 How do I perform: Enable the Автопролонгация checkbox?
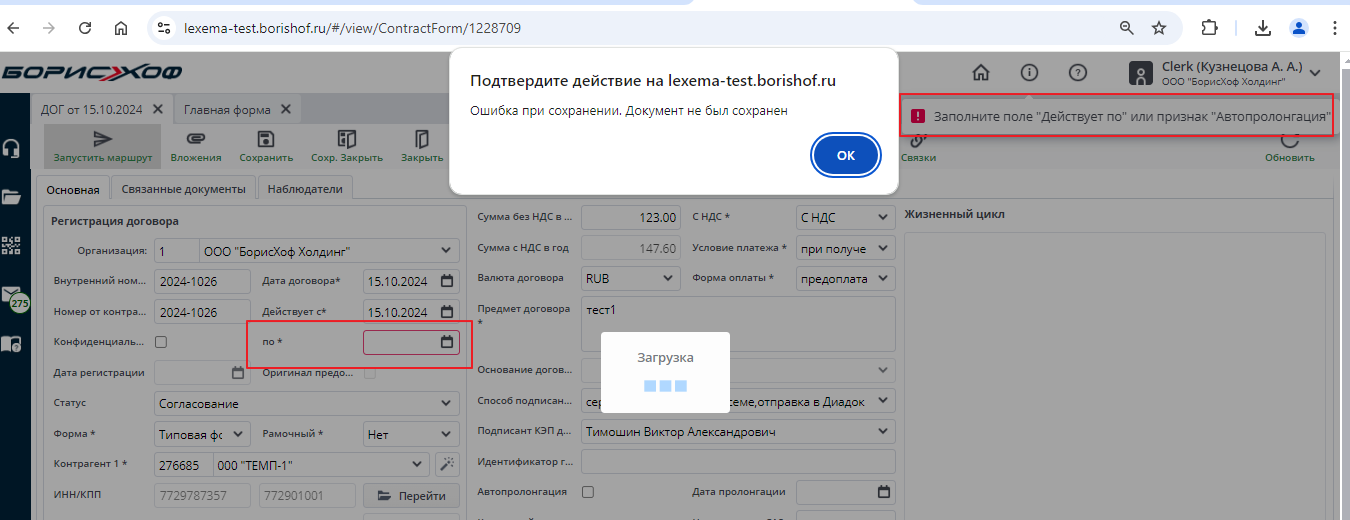[588, 492]
